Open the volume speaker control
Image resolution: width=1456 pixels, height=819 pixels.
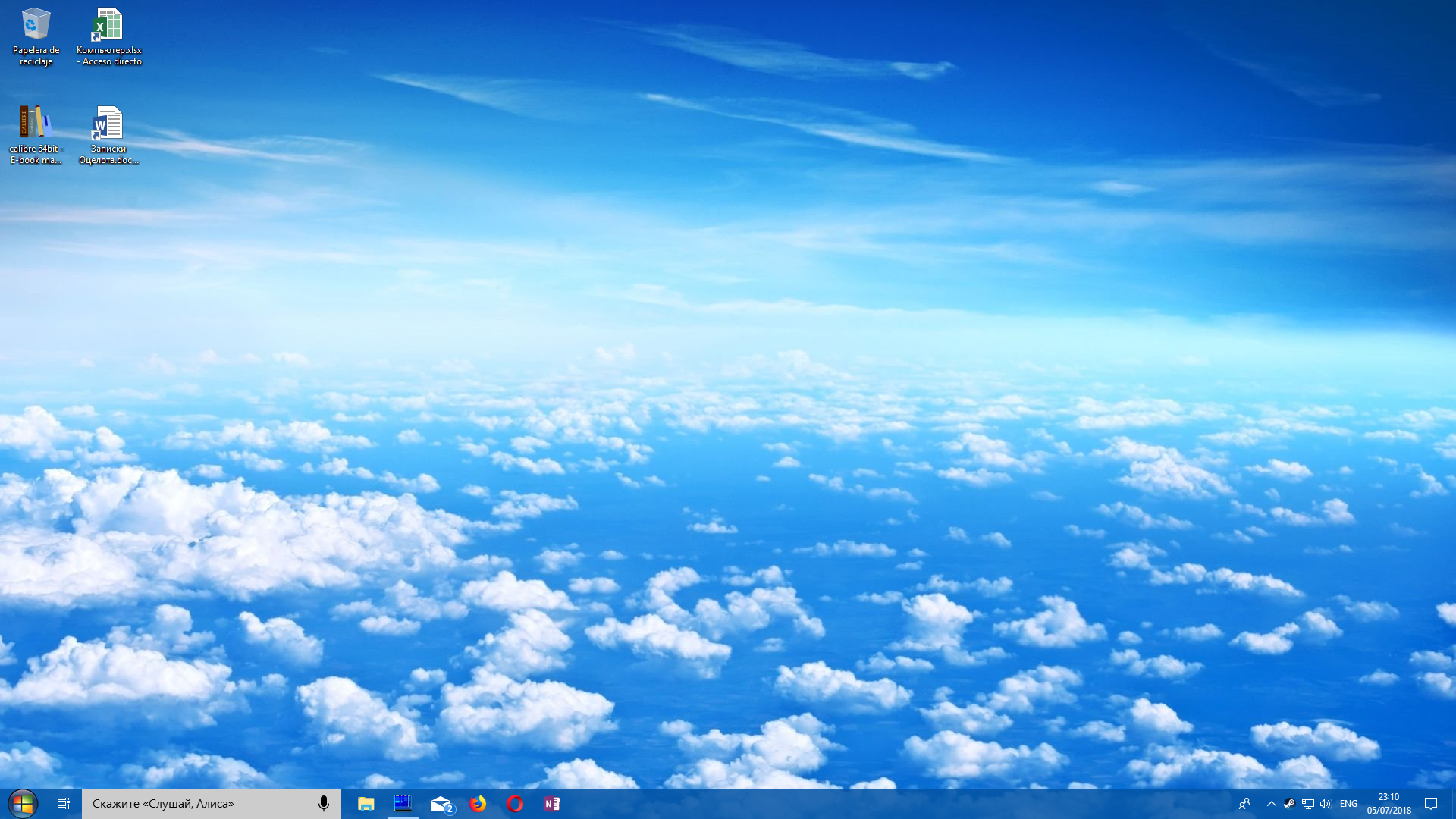1325,804
